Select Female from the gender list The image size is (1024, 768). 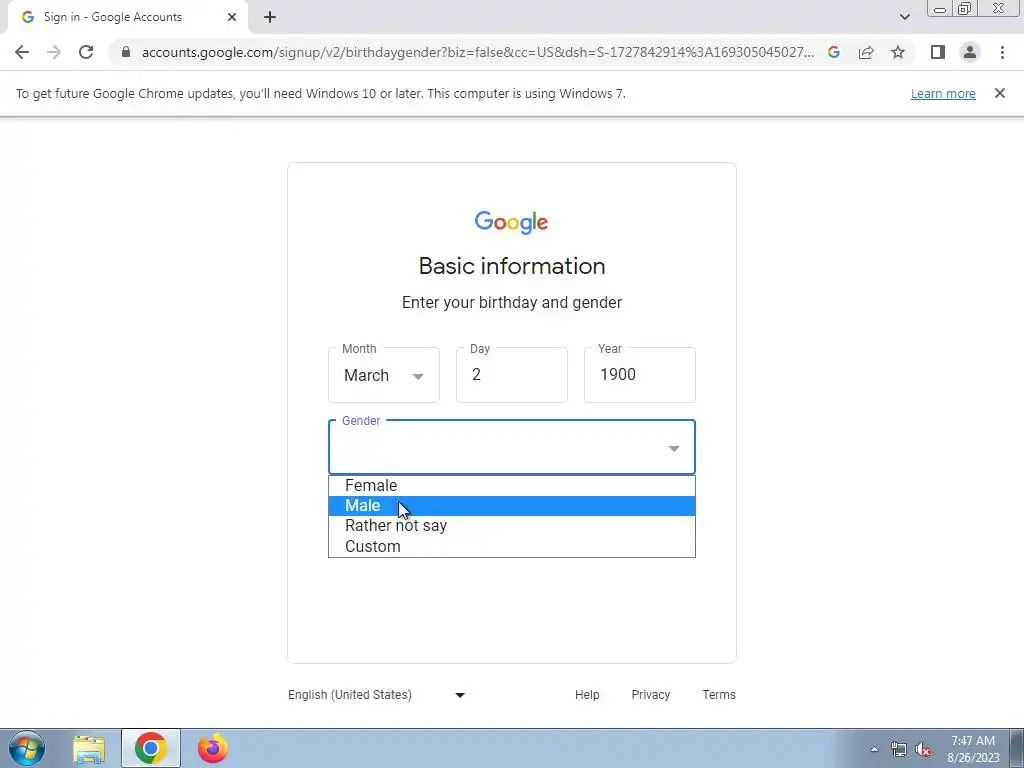512,485
